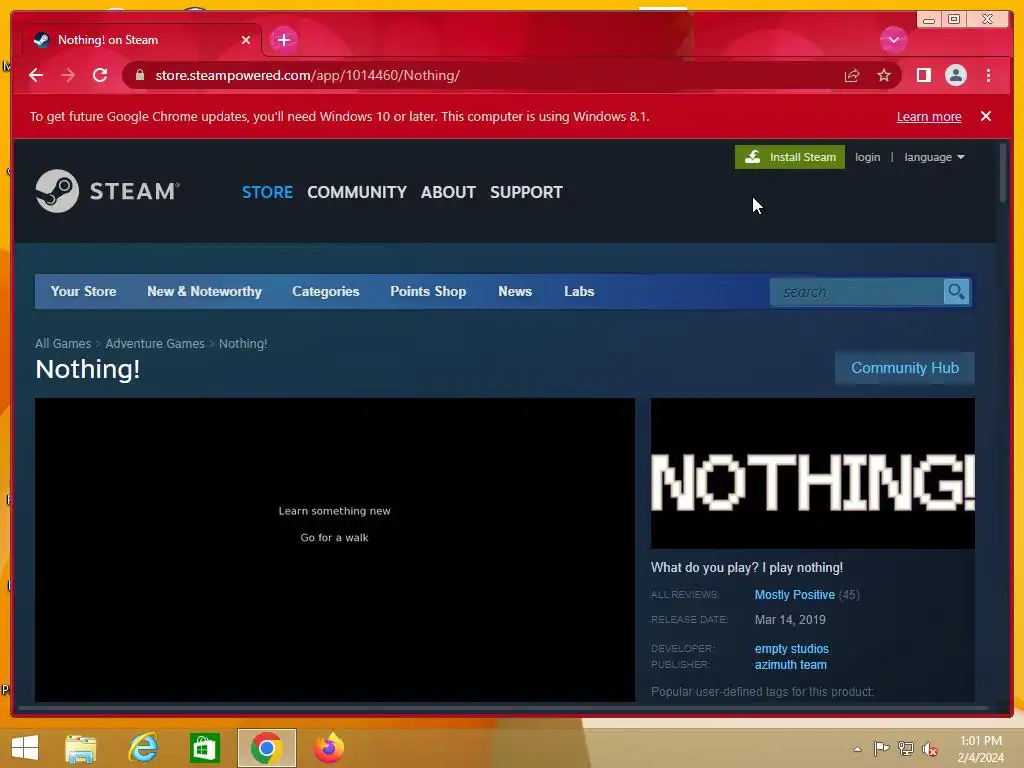Screen dimensions: 1024x768
Task: Open the Categories tab
Action: point(326,291)
